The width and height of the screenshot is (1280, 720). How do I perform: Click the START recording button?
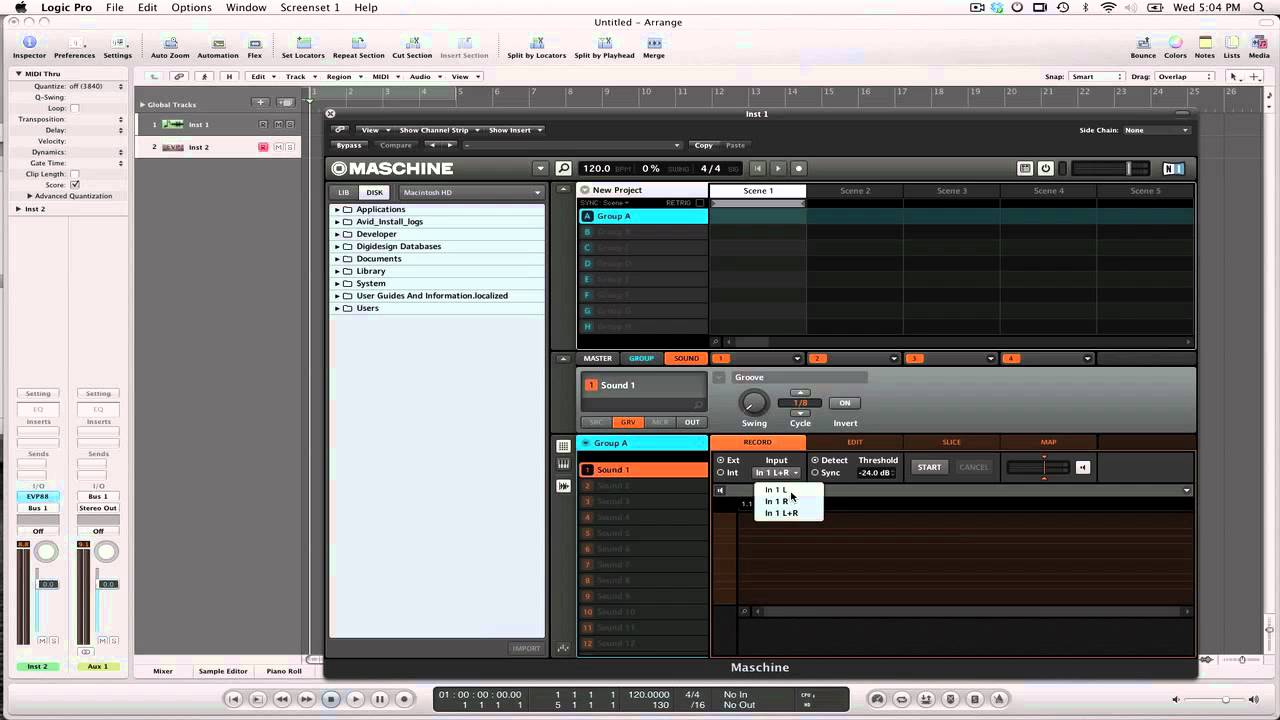coord(929,467)
